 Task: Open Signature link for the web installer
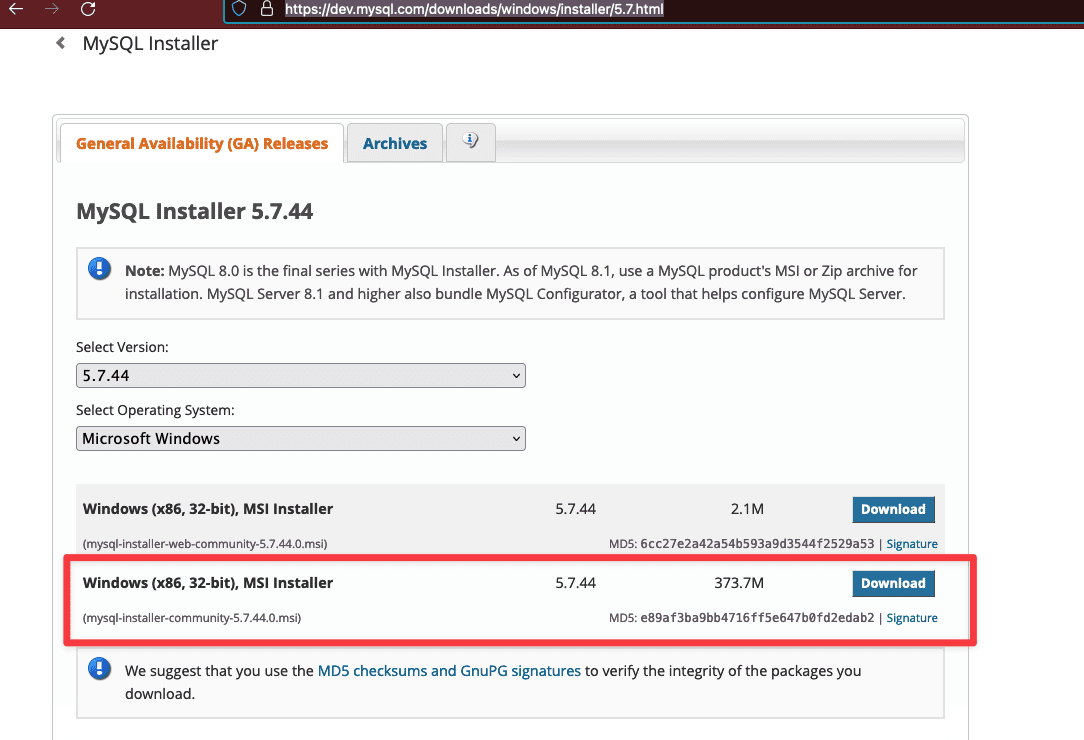[912, 544]
